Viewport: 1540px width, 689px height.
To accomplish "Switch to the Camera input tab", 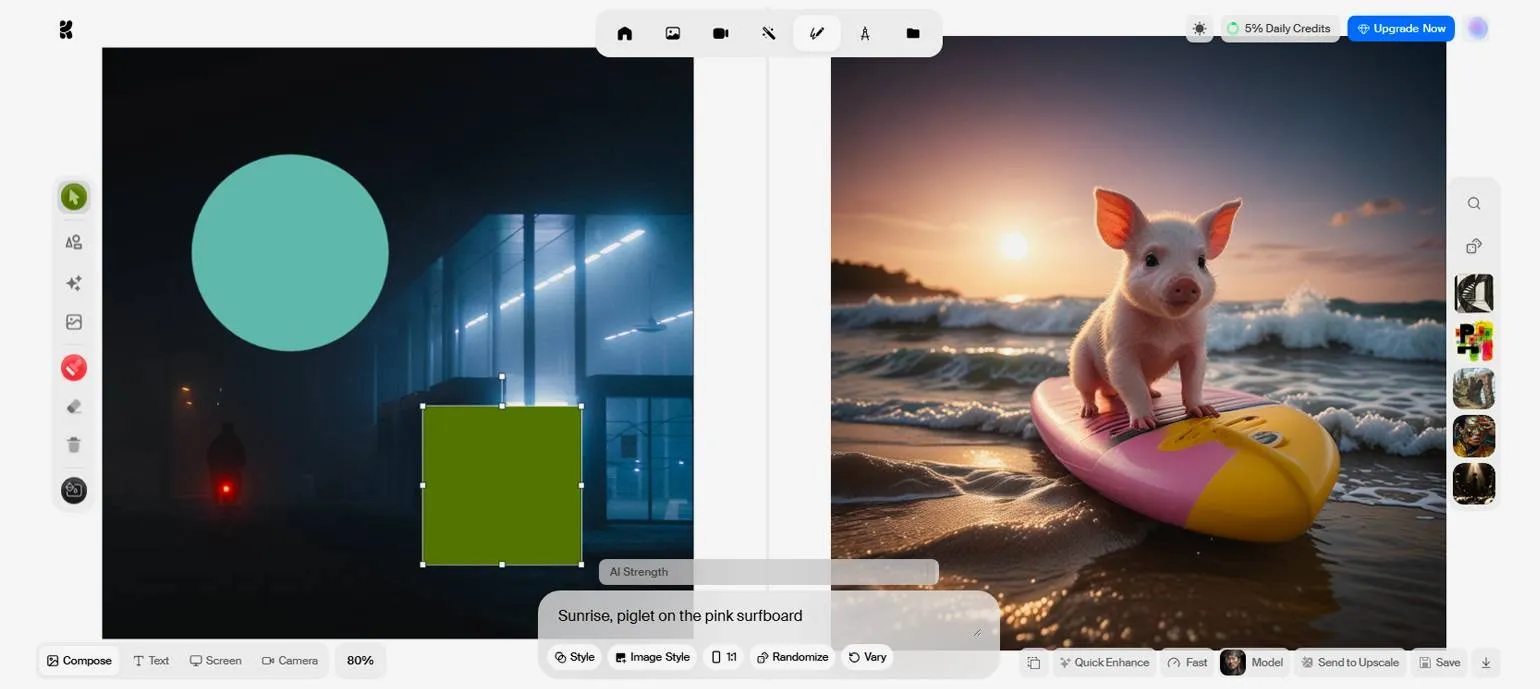I will click(x=290, y=660).
